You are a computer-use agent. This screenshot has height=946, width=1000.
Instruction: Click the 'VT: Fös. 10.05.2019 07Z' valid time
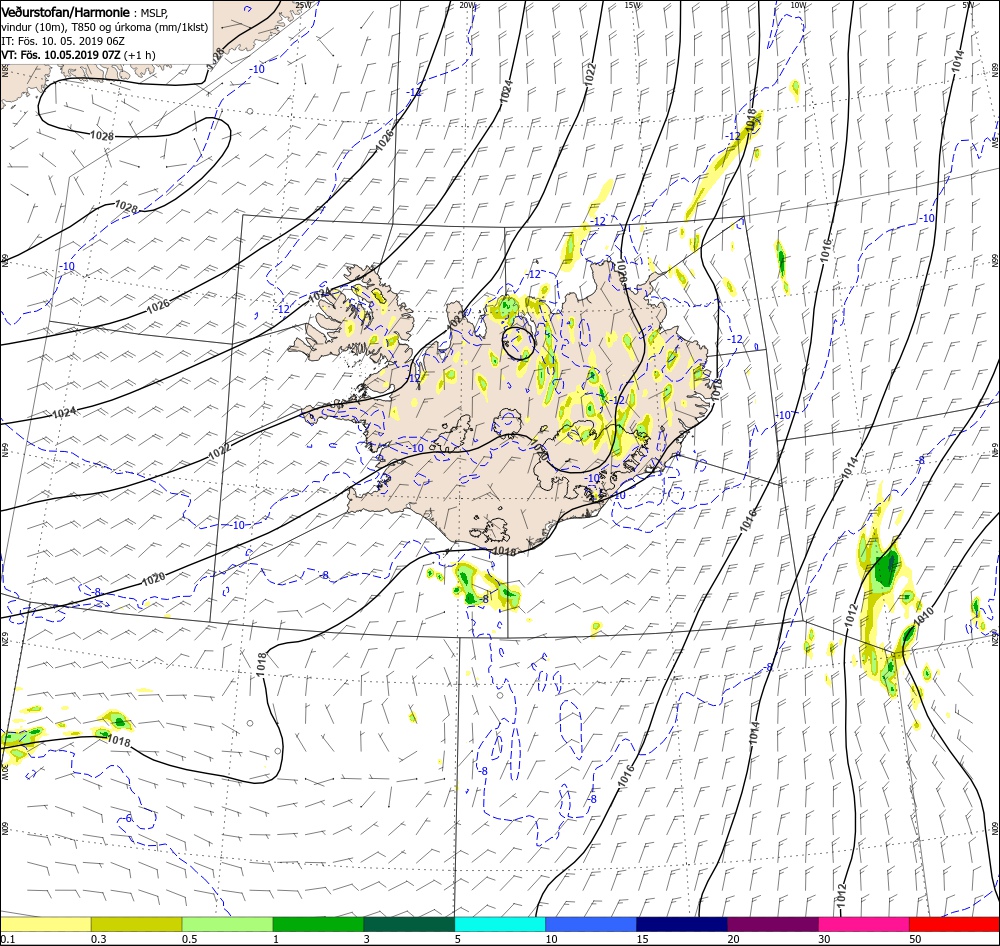coord(61,55)
